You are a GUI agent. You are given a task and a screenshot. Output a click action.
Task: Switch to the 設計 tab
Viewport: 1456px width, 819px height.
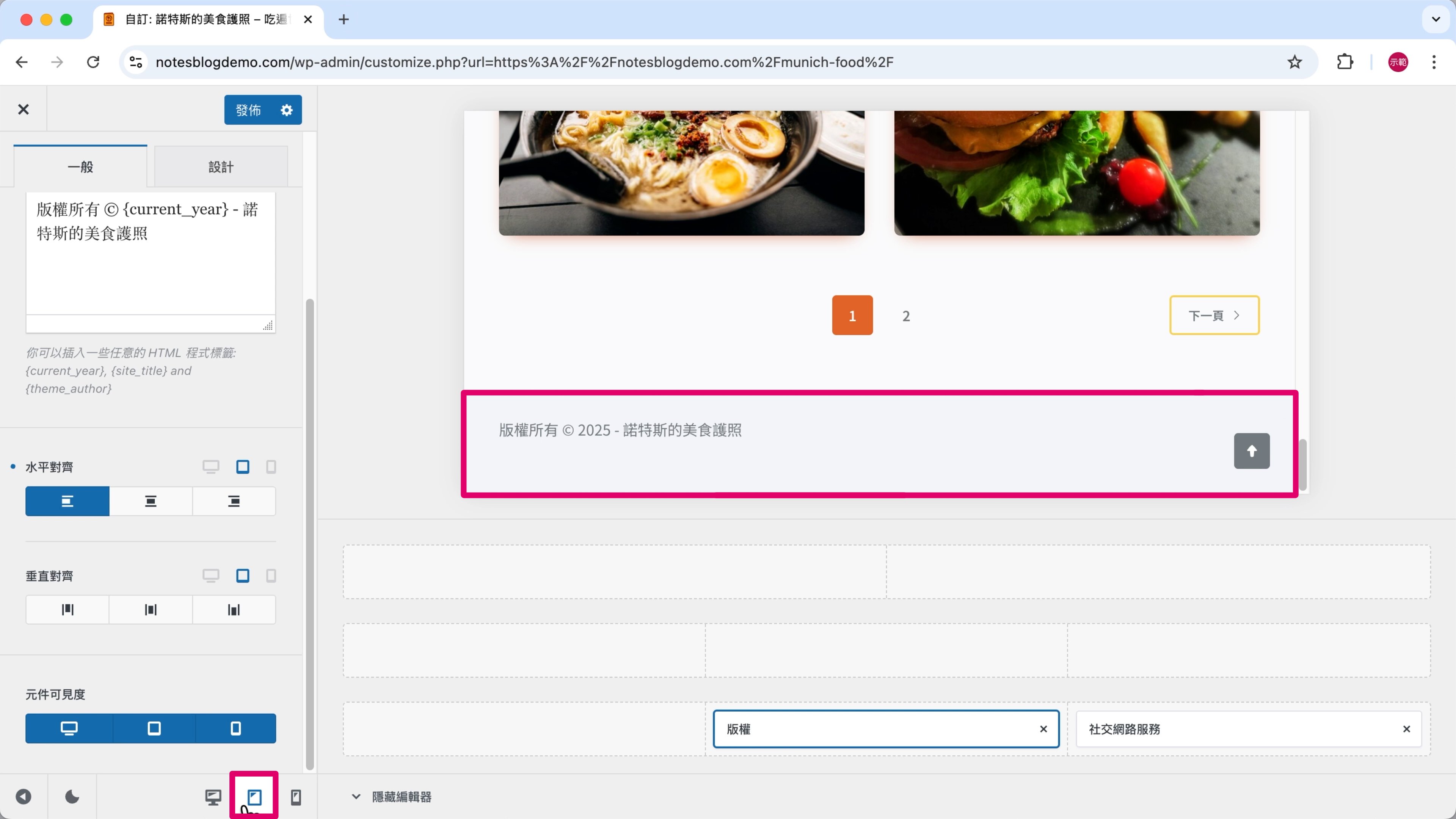click(x=220, y=167)
